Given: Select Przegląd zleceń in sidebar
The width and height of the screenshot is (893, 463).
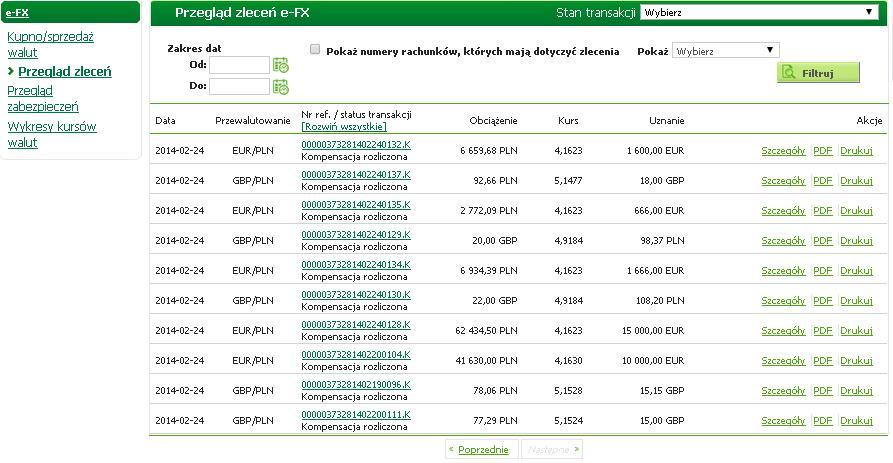Looking at the screenshot, I should click(64, 71).
